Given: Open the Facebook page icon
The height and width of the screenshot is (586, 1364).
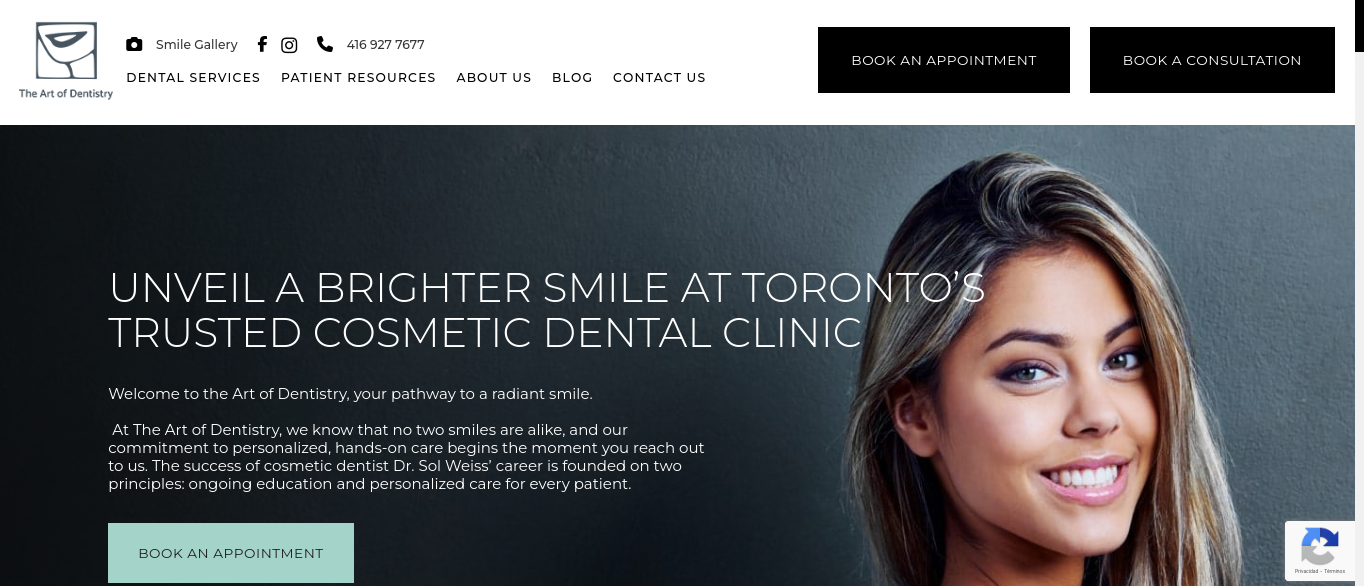Looking at the screenshot, I should pos(262,45).
